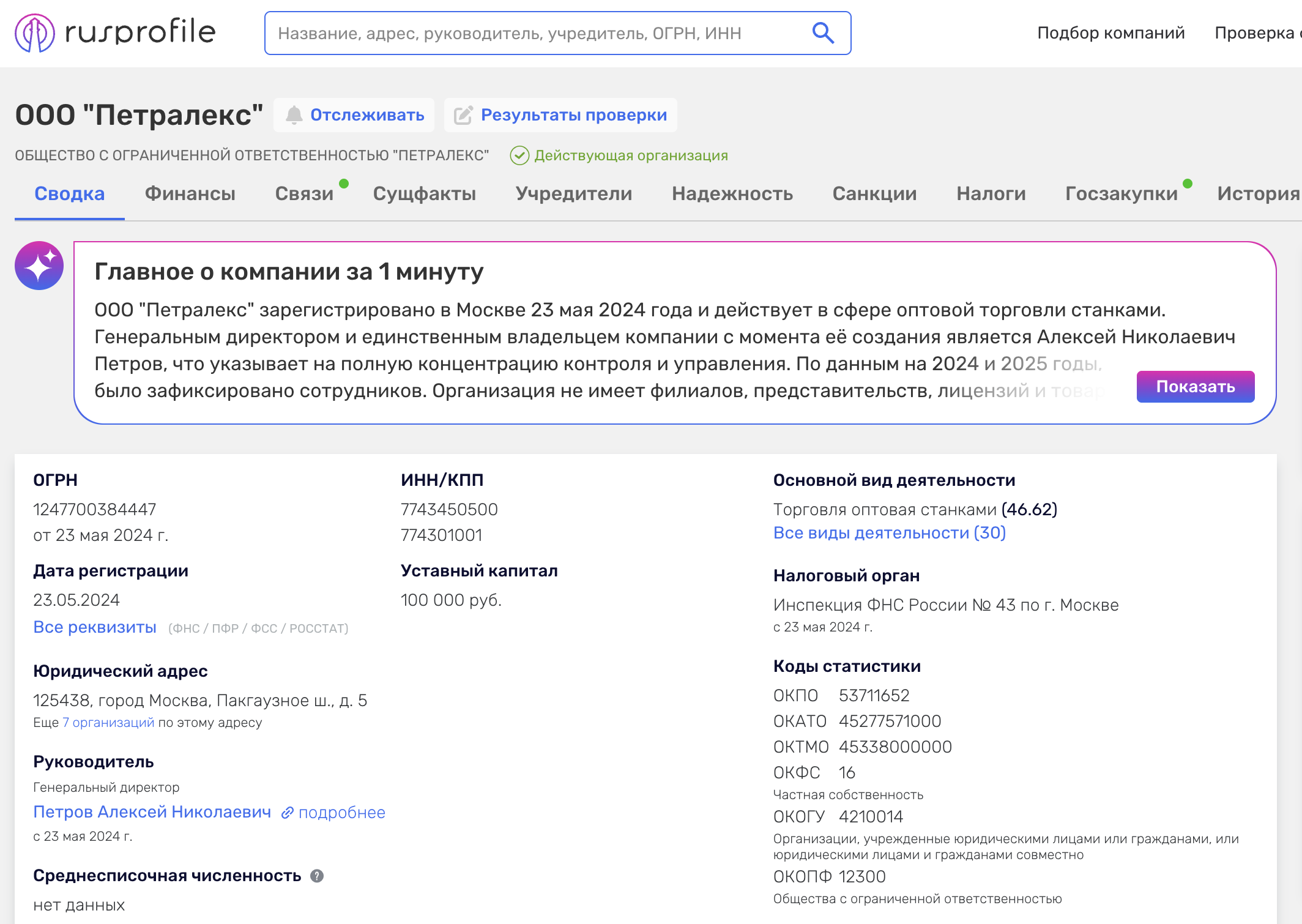
Task: Open Петров Алексей Николаевич profile link
Action: tap(152, 812)
